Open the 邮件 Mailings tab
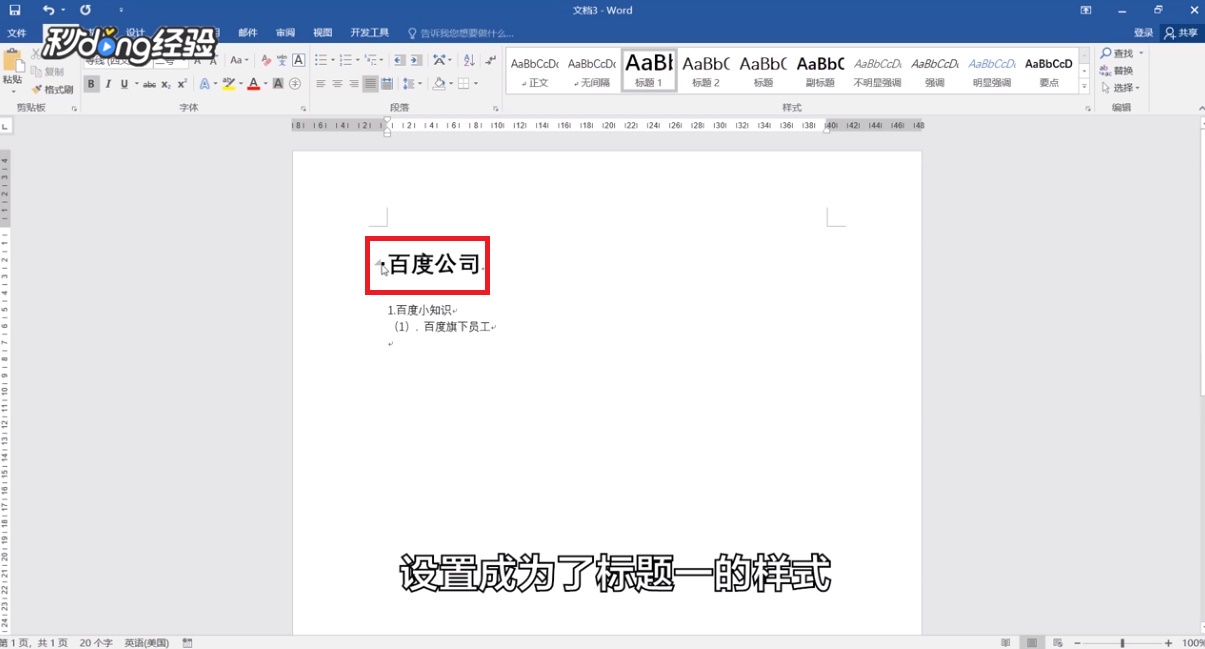This screenshot has height=649, width=1205. [x=248, y=33]
